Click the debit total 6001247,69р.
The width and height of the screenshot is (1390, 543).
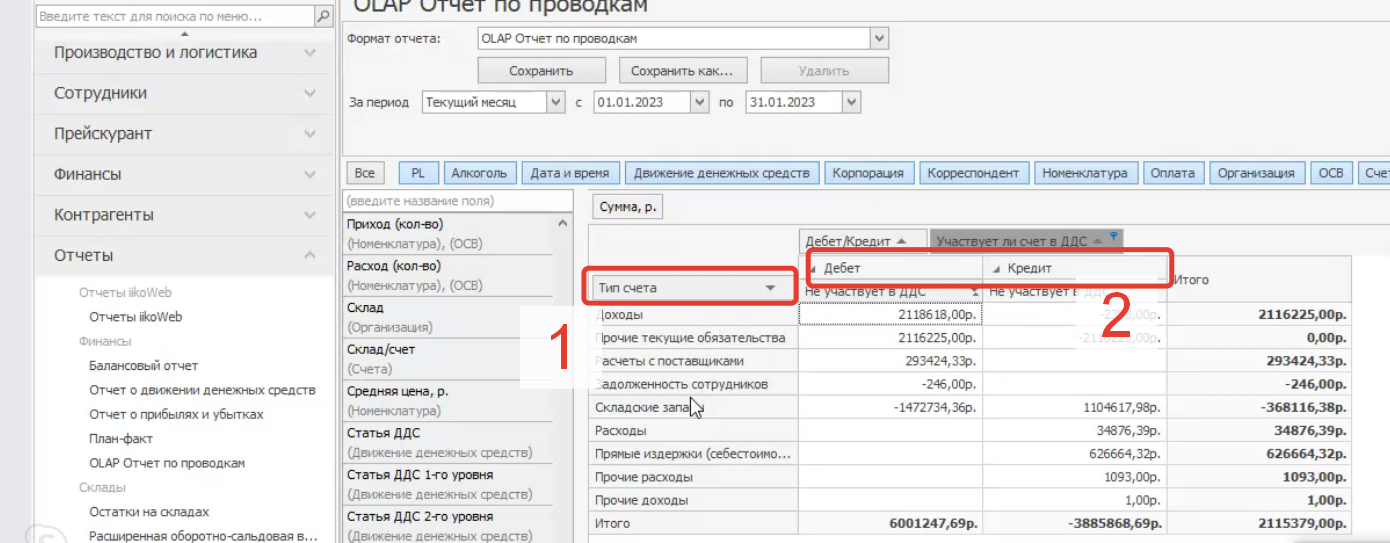(890, 523)
